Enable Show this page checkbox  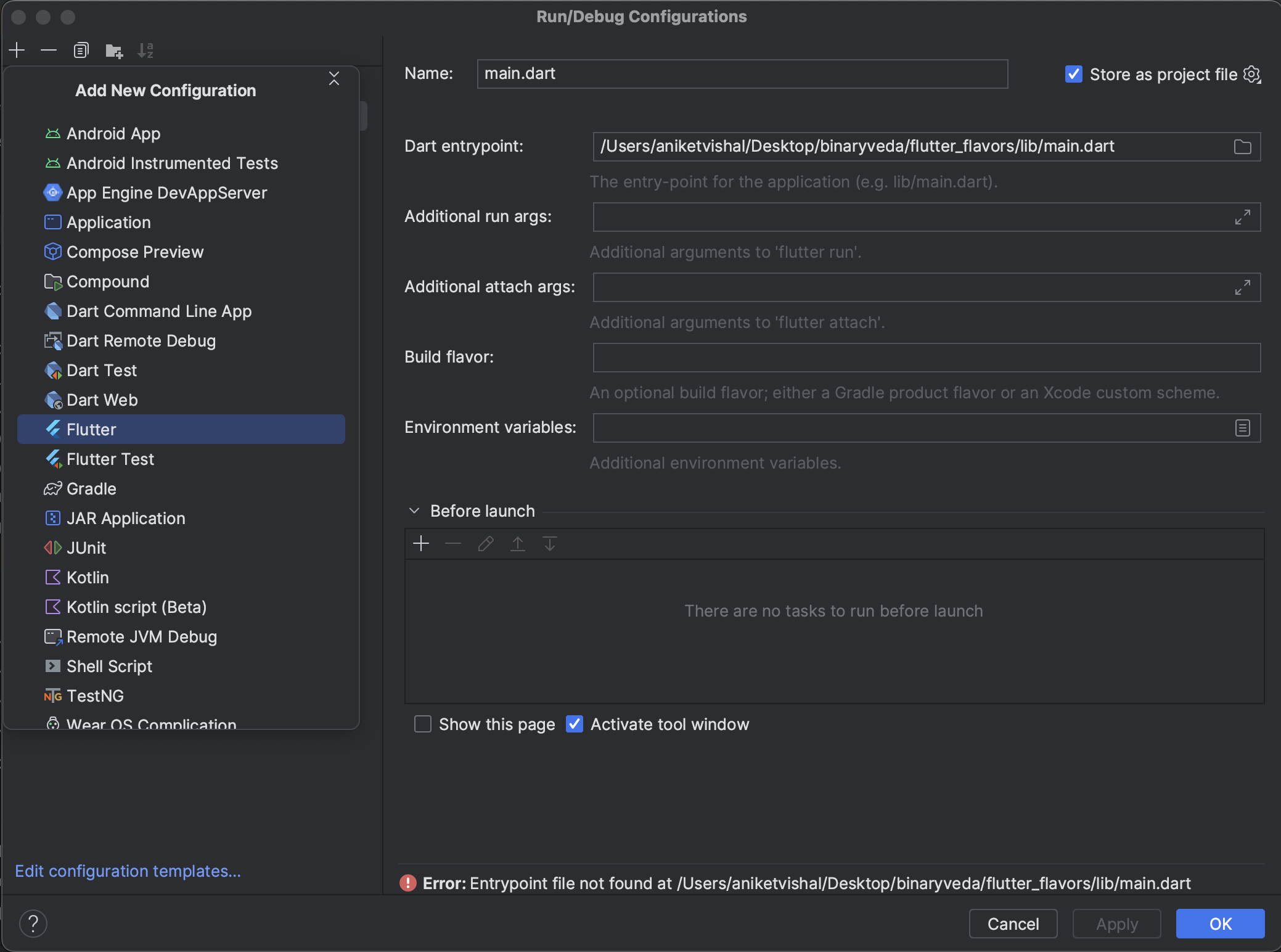[423, 724]
